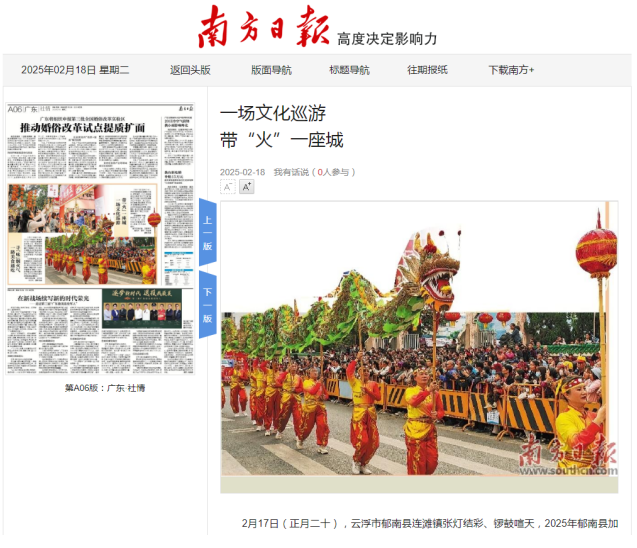Open 标题导航 menu item
Image resolution: width=637 pixels, height=548 pixels.
pos(349,70)
